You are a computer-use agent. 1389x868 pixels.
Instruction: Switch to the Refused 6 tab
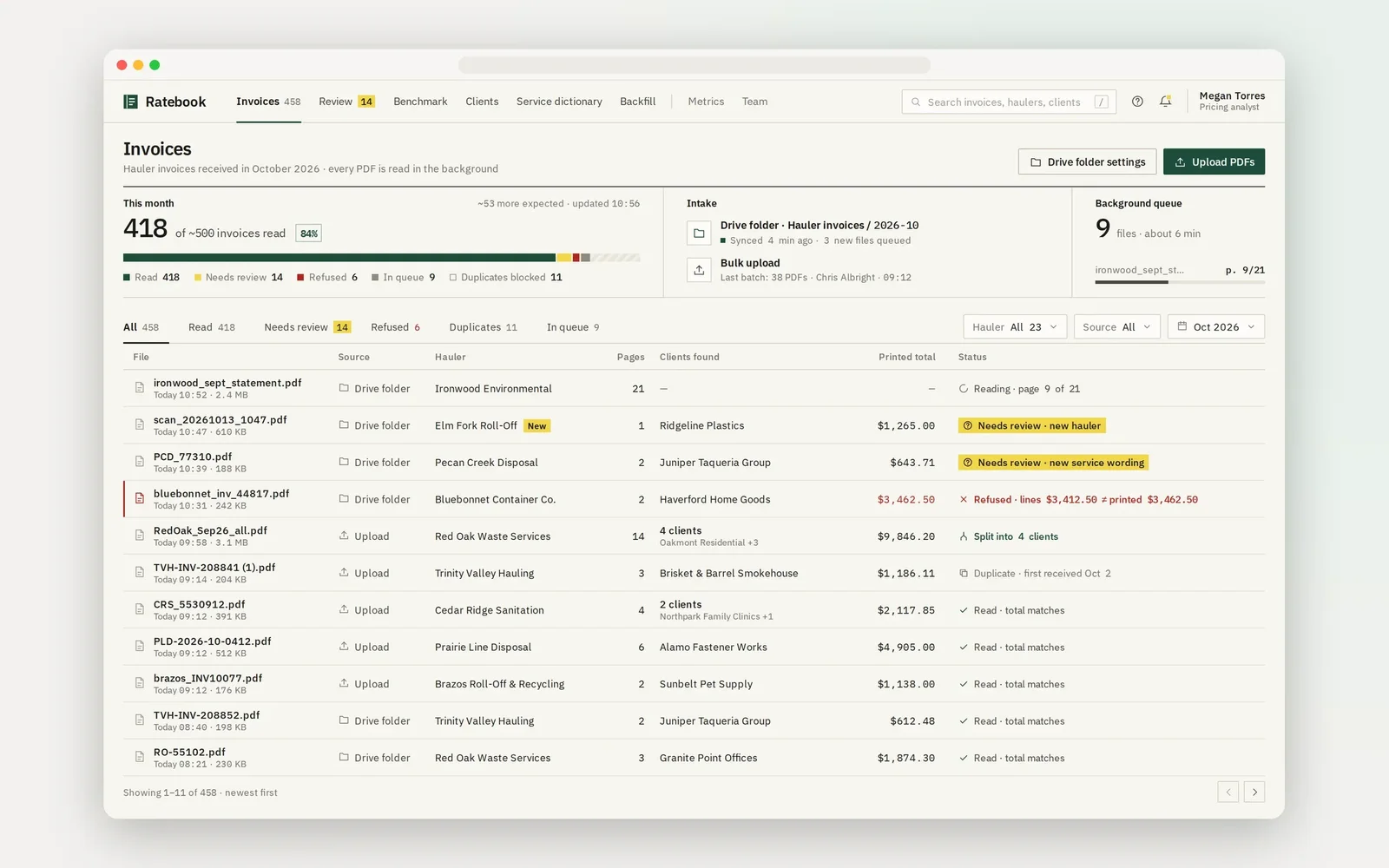[395, 327]
